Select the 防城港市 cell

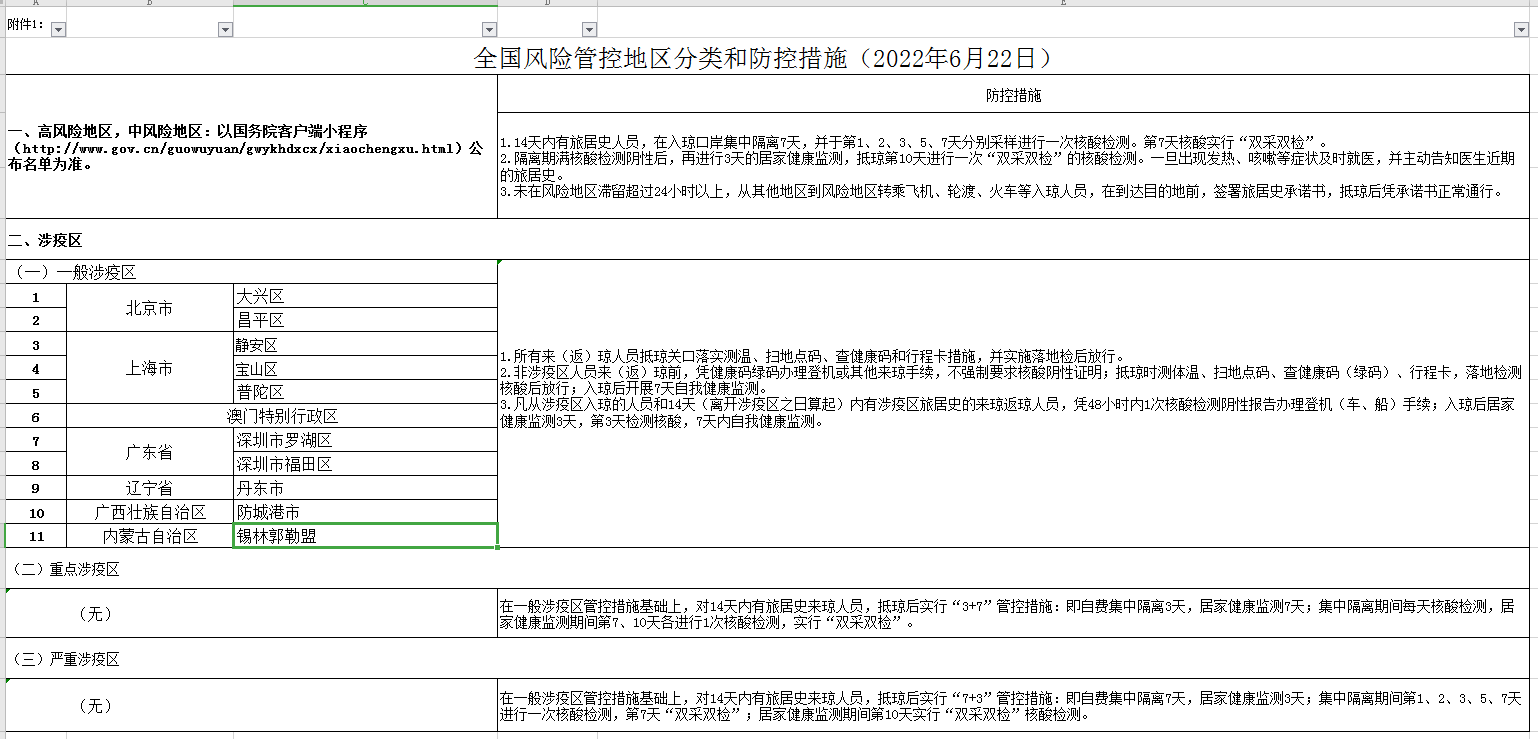coord(365,512)
